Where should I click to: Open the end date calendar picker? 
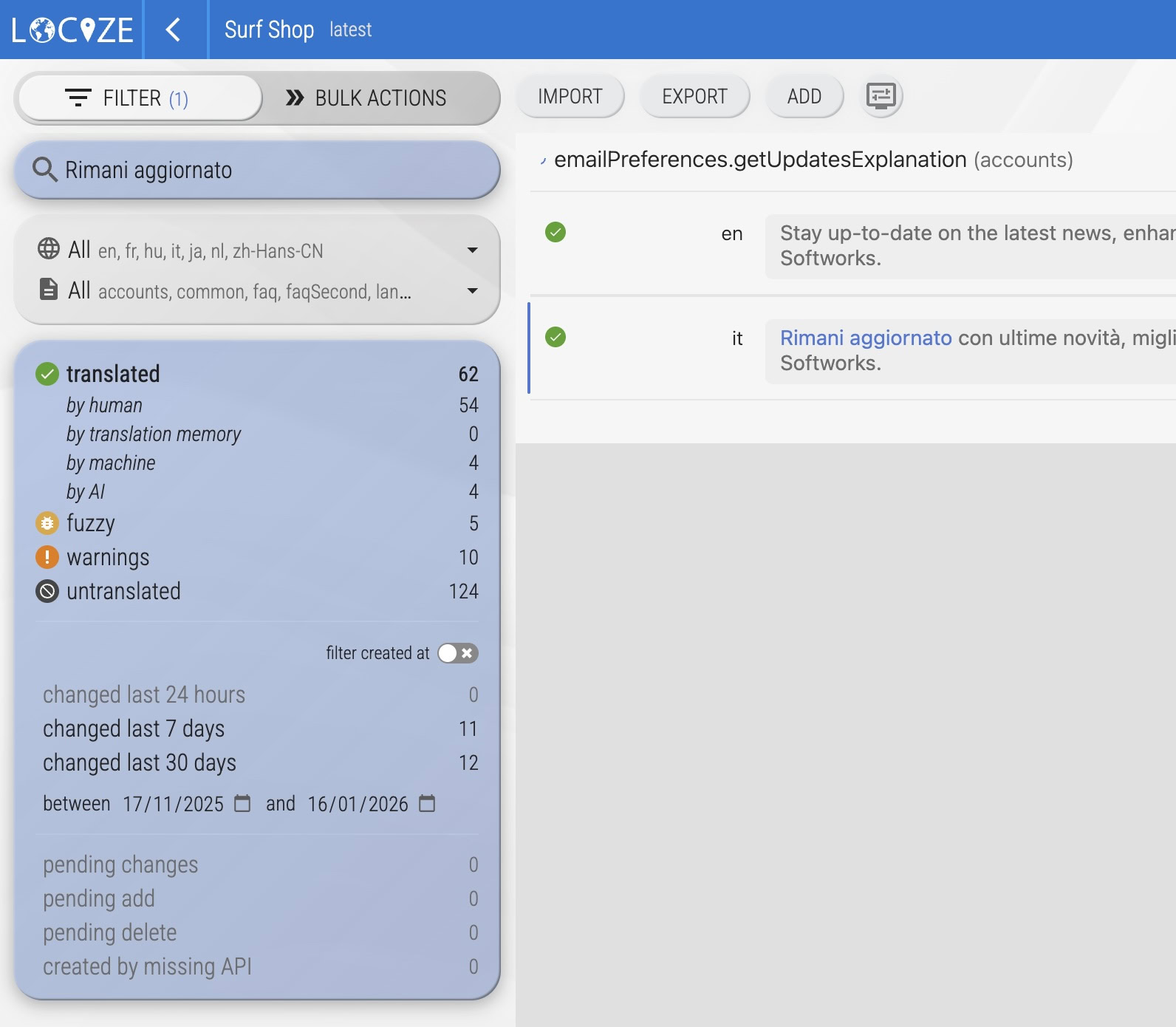coord(427,803)
